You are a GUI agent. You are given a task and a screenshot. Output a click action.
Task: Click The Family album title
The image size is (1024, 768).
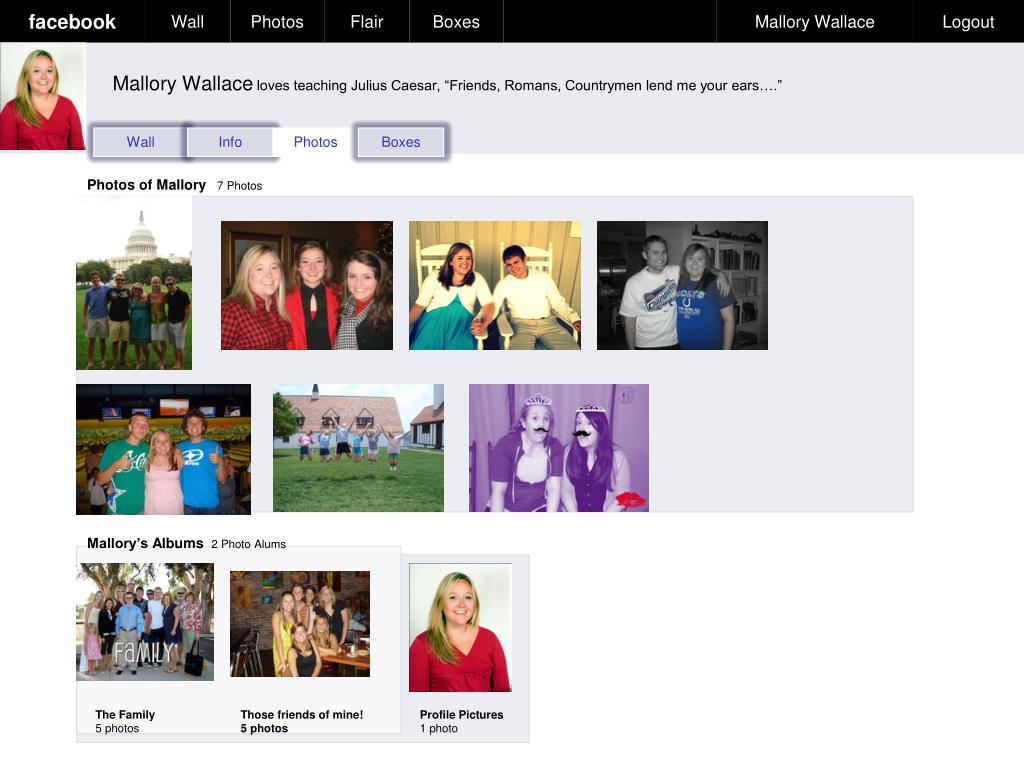click(125, 714)
